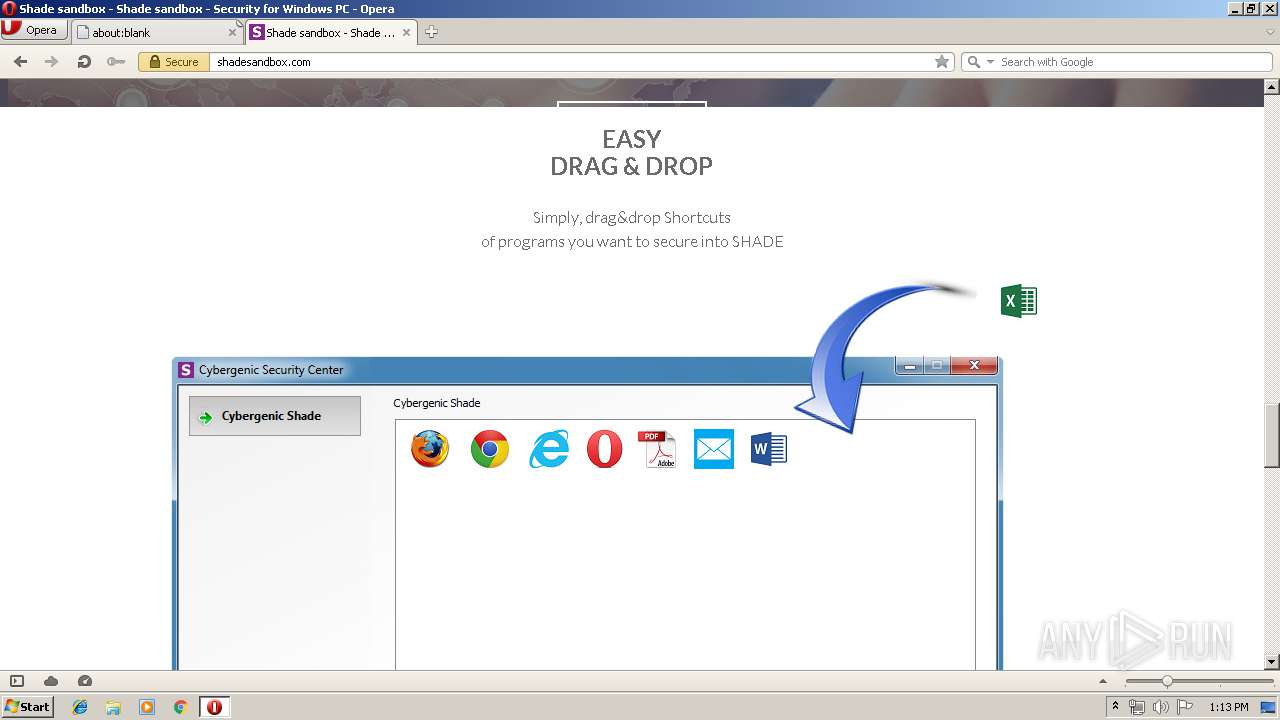Open the search engine dropdown arrow
This screenshot has width=1280, height=720.
click(990, 62)
